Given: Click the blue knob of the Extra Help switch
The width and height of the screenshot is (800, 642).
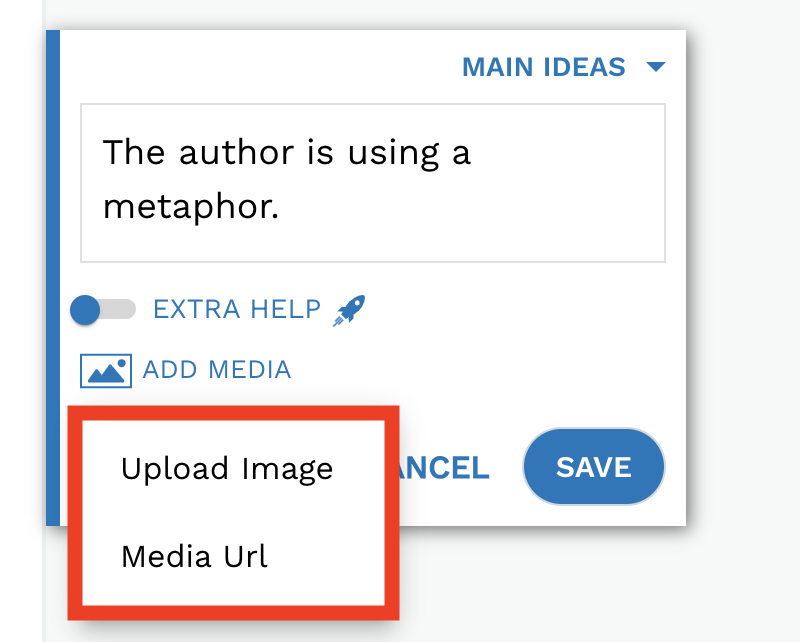Looking at the screenshot, I should point(85,310).
